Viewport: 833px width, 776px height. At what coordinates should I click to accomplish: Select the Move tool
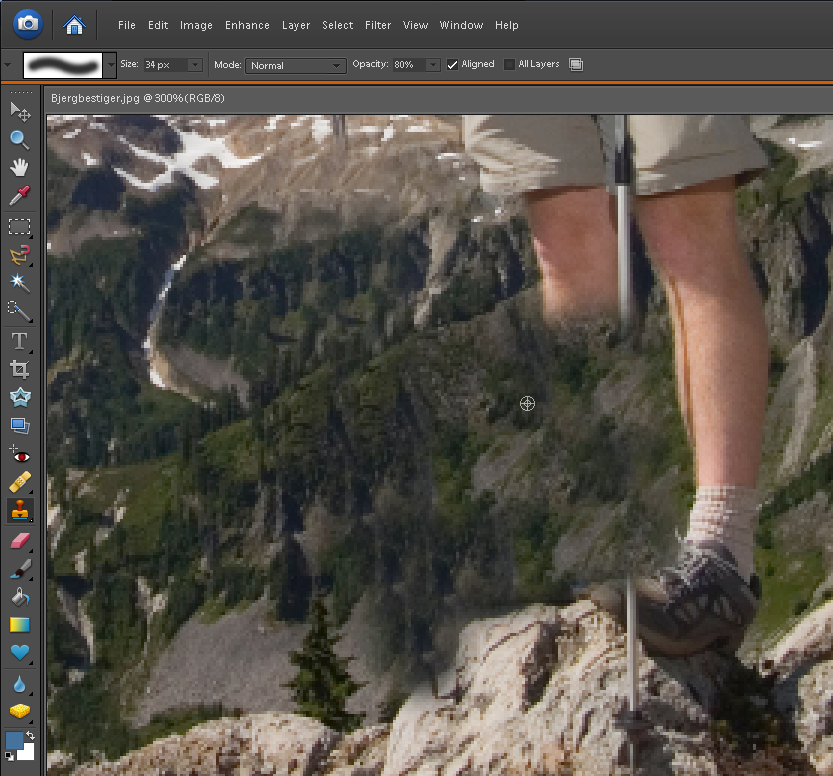[20, 111]
